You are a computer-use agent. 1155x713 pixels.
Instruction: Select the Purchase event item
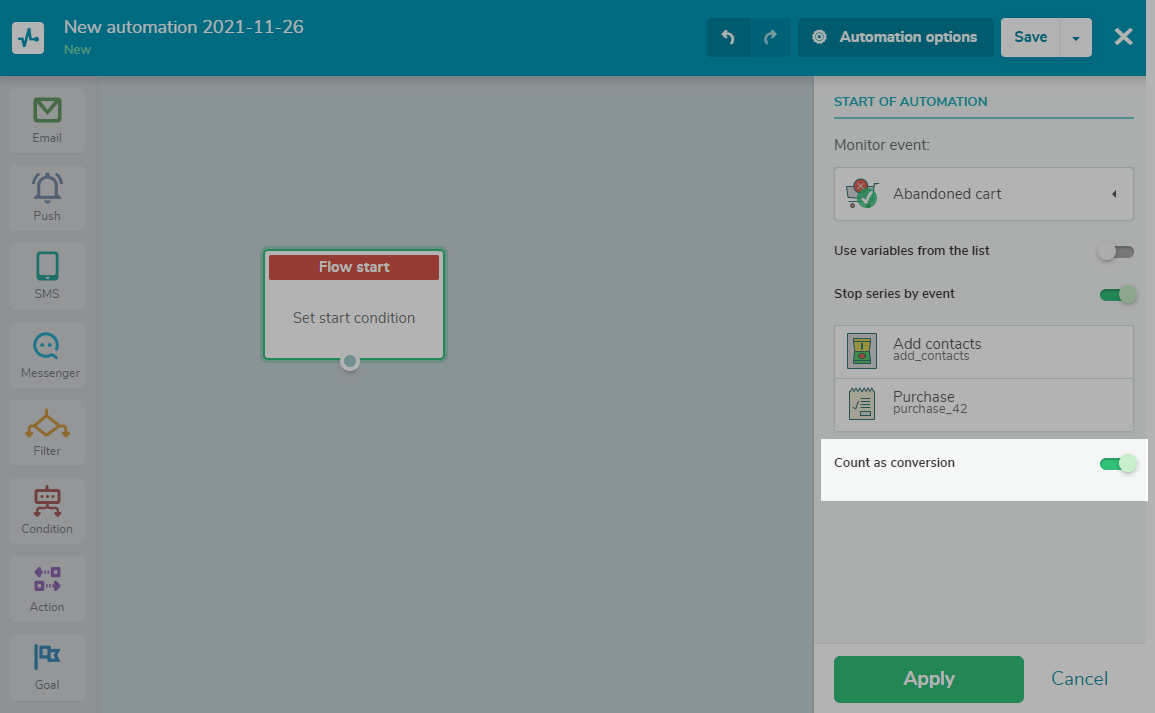(x=983, y=404)
